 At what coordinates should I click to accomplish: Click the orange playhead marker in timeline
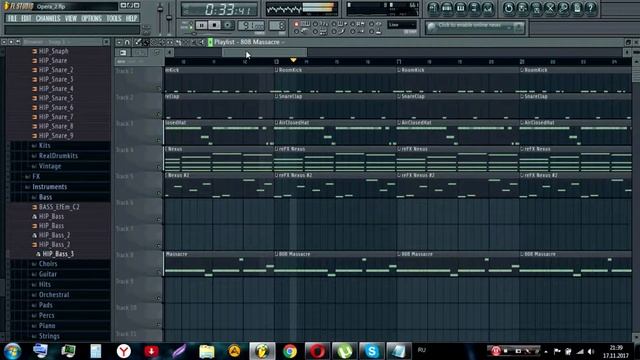coord(293,60)
